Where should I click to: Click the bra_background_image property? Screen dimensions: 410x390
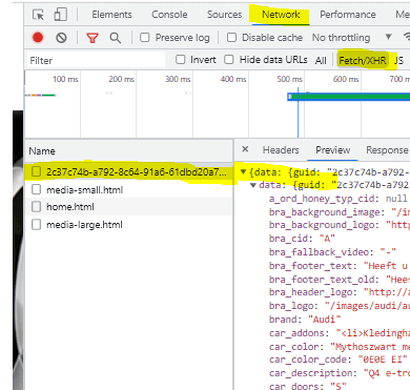pos(339,212)
